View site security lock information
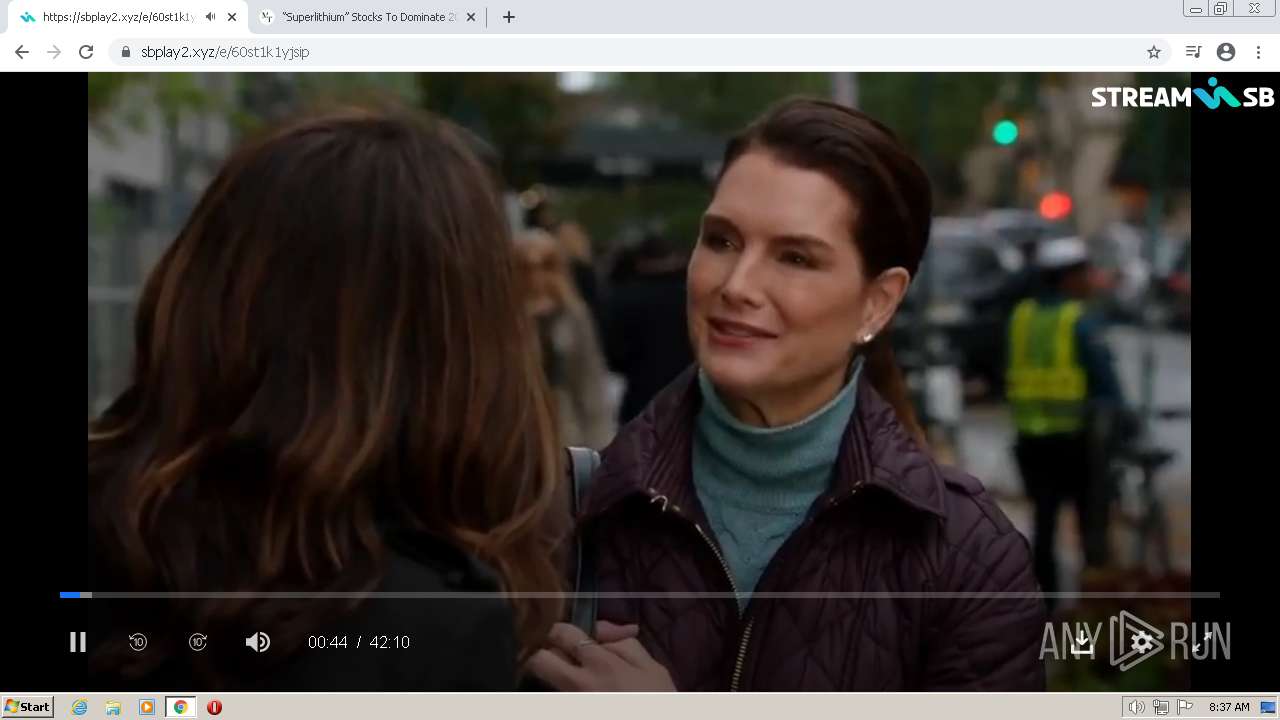 coord(125,52)
